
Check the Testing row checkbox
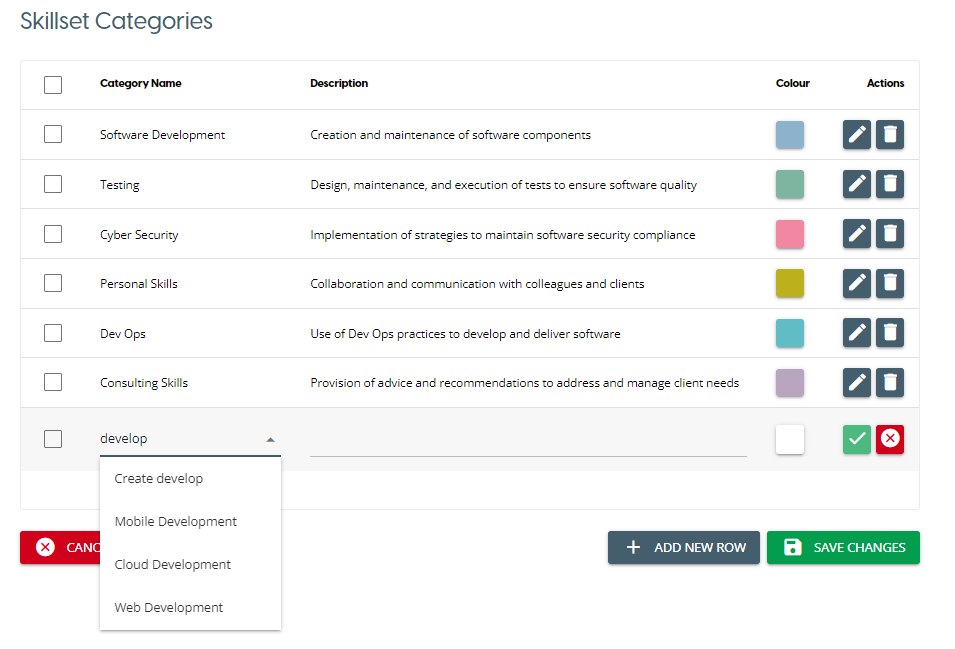point(53,184)
